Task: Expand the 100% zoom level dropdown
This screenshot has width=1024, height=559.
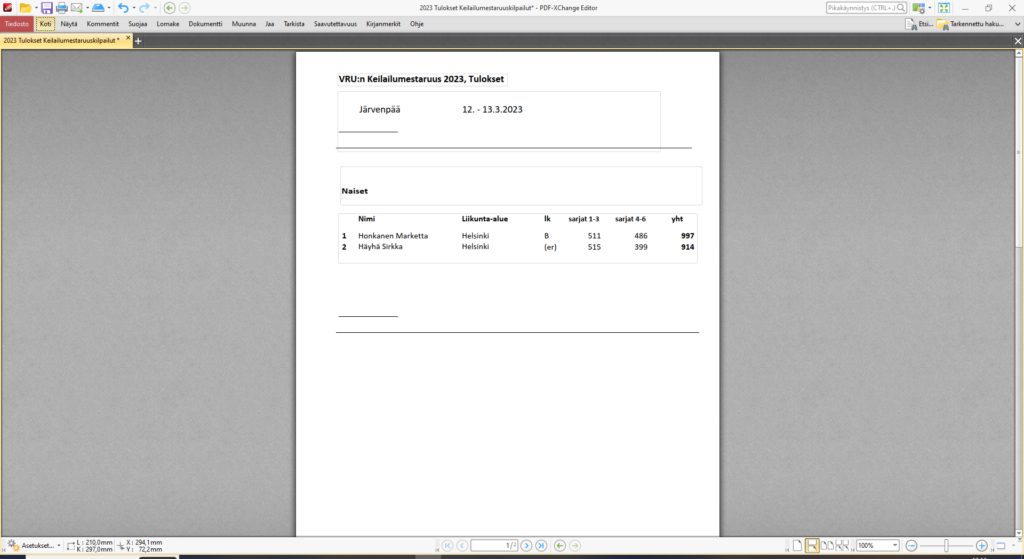Action: (895, 545)
